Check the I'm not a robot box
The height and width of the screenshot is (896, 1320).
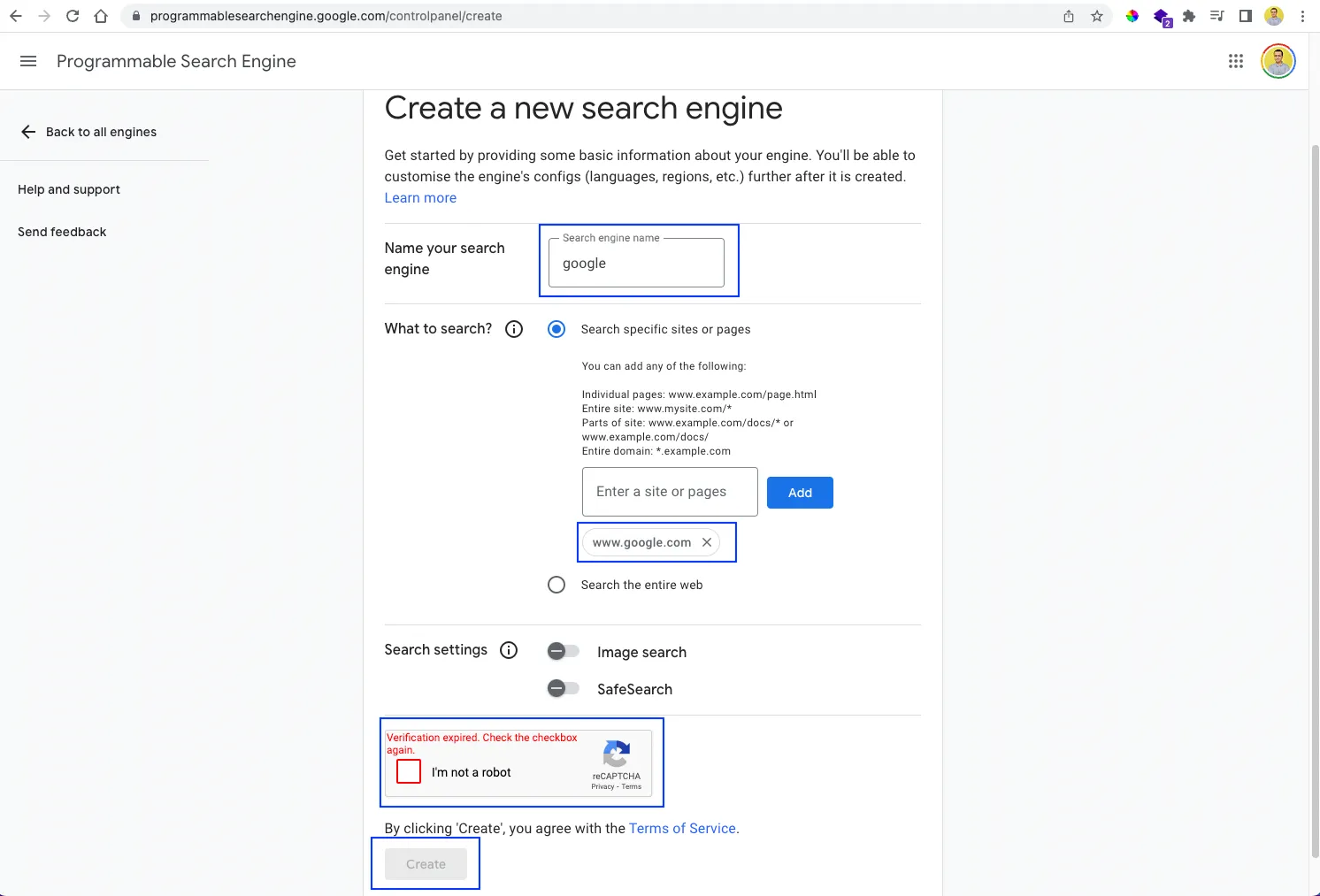tap(409, 771)
